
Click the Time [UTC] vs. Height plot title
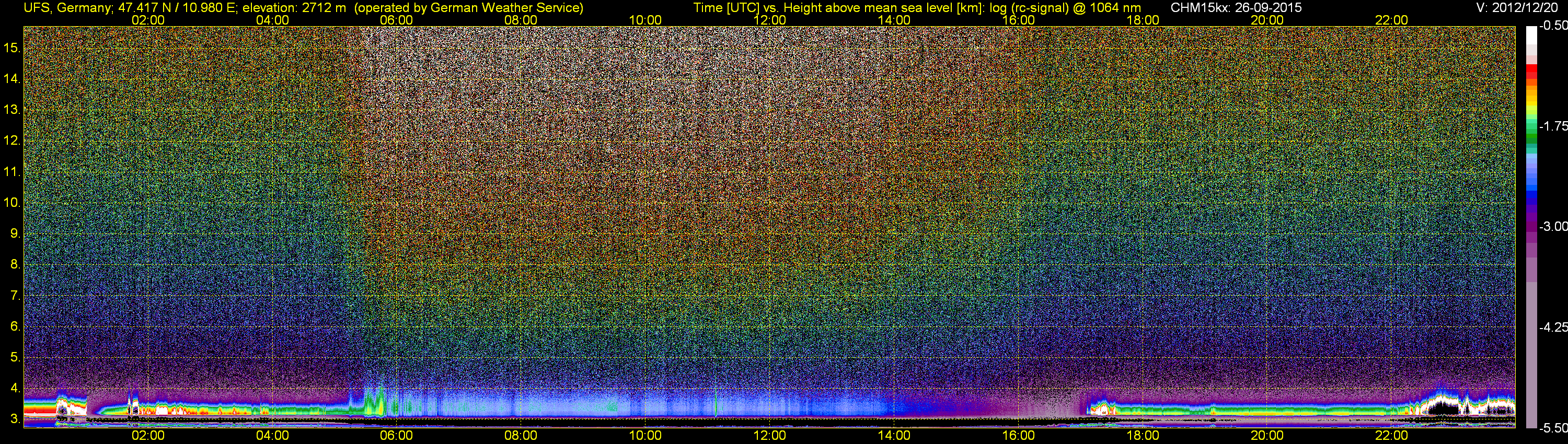917,8
